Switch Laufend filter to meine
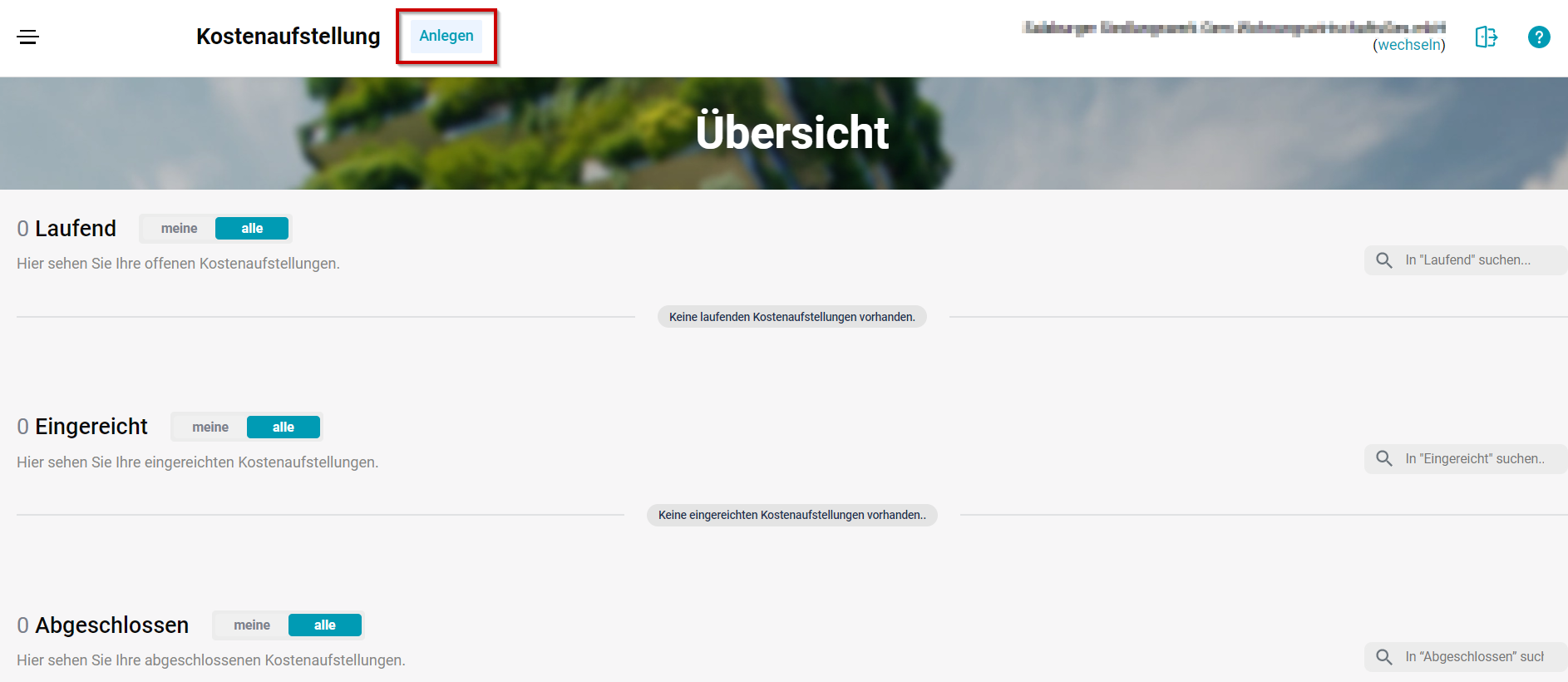Image resolution: width=1568 pixels, height=682 pixels. point(179,229)
